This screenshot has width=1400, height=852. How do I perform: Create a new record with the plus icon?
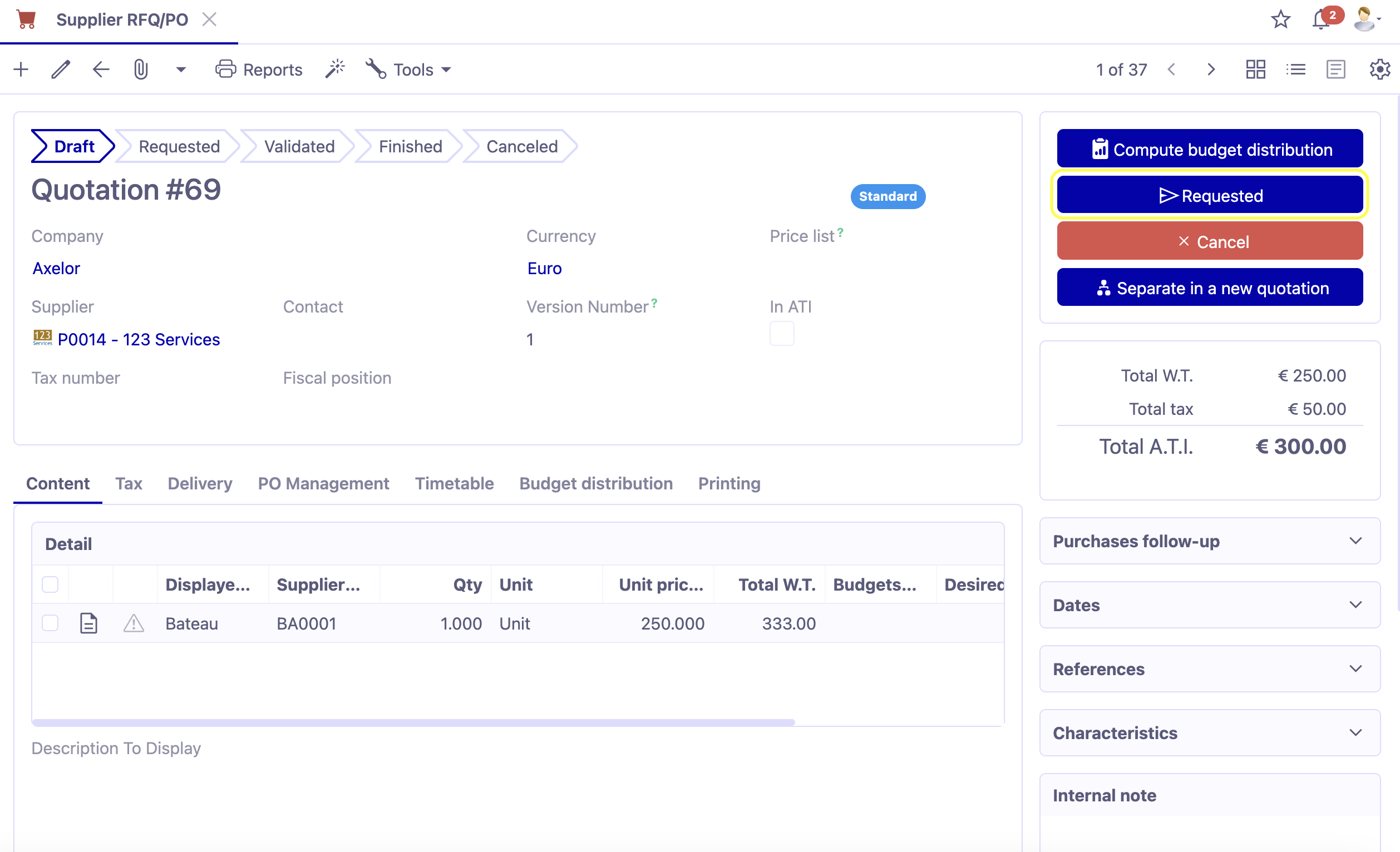point(21,69)
